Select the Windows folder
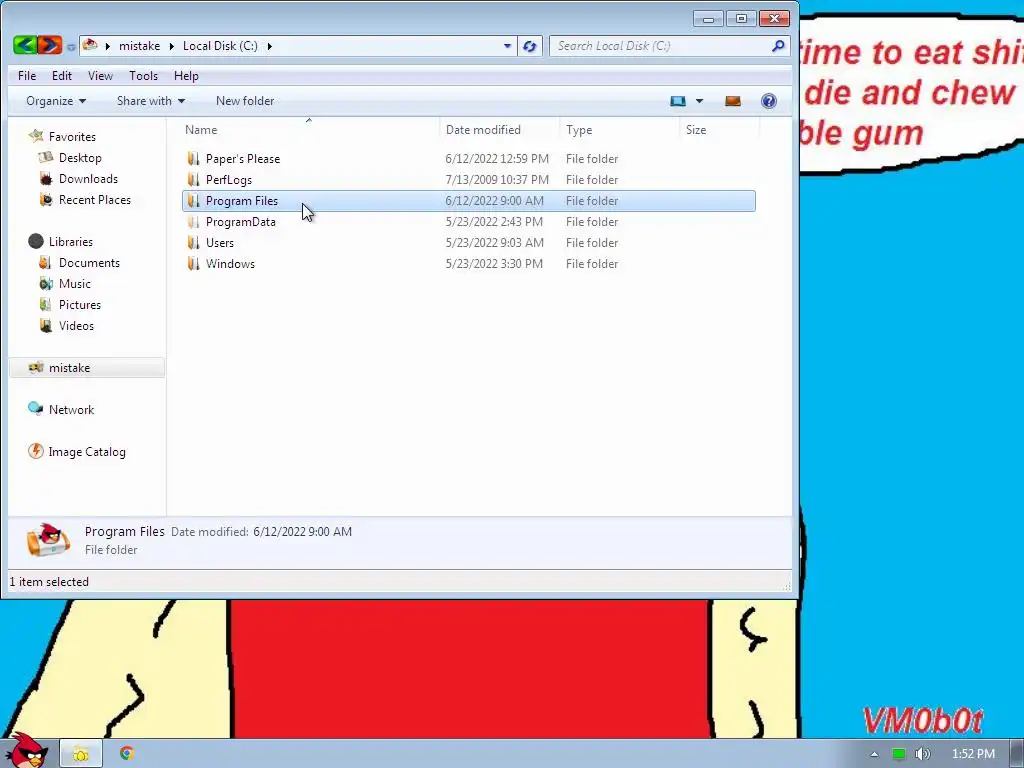Viewport: 1024px width, 768px height. (x=231, y=264)
